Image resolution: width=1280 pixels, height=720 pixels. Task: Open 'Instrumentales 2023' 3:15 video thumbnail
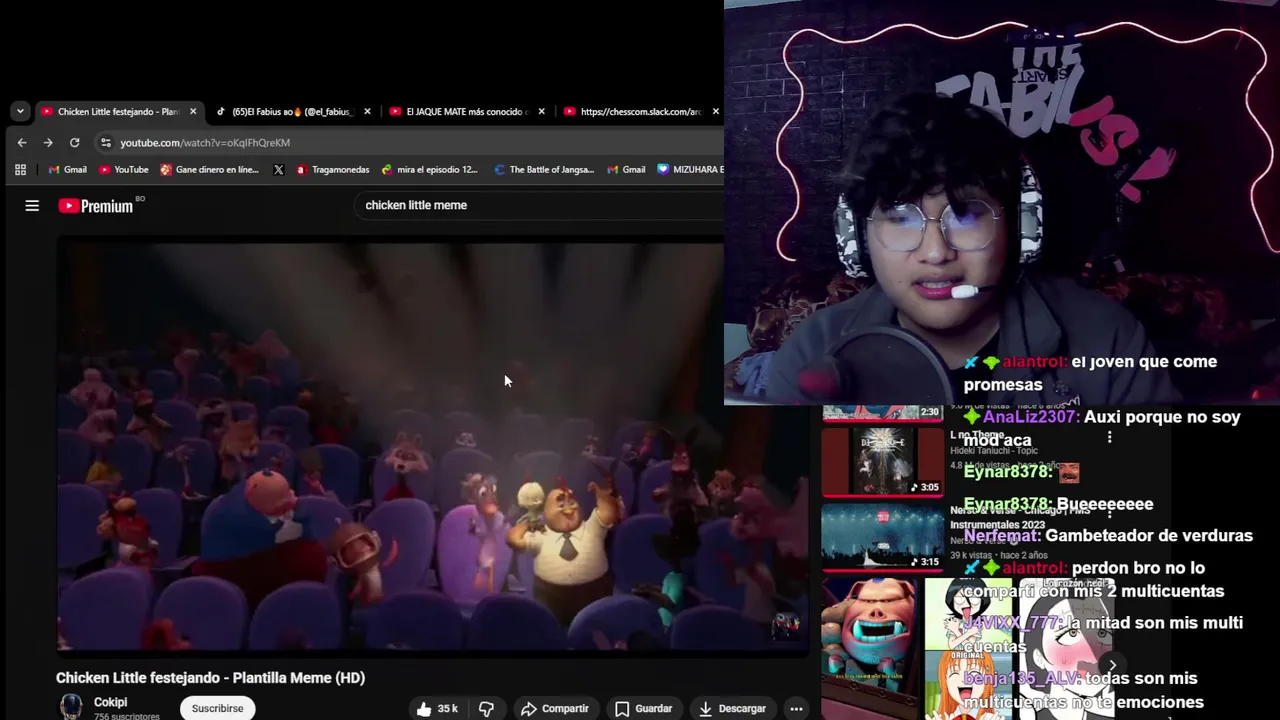pos(882,537)
